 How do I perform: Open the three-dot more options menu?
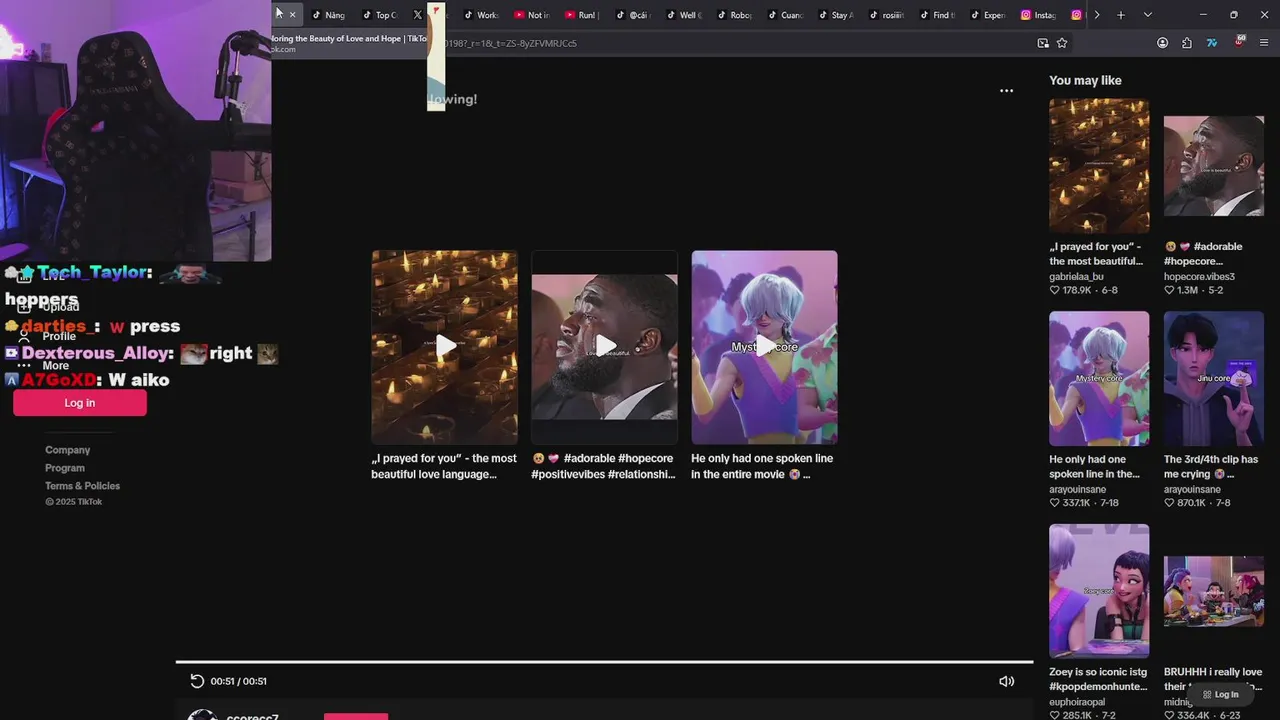(1006, 90)
